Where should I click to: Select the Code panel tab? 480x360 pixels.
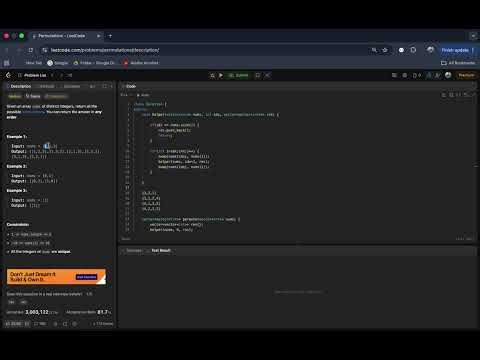pos(129,86)
